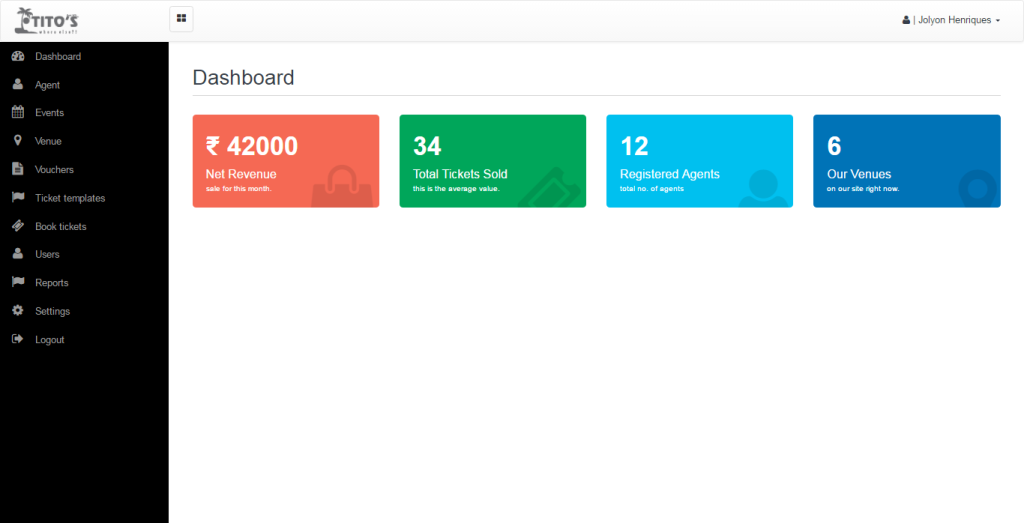
Task: Click the Ticket templates flag icon
Action: pyautogui.click(x=18, y=197)
